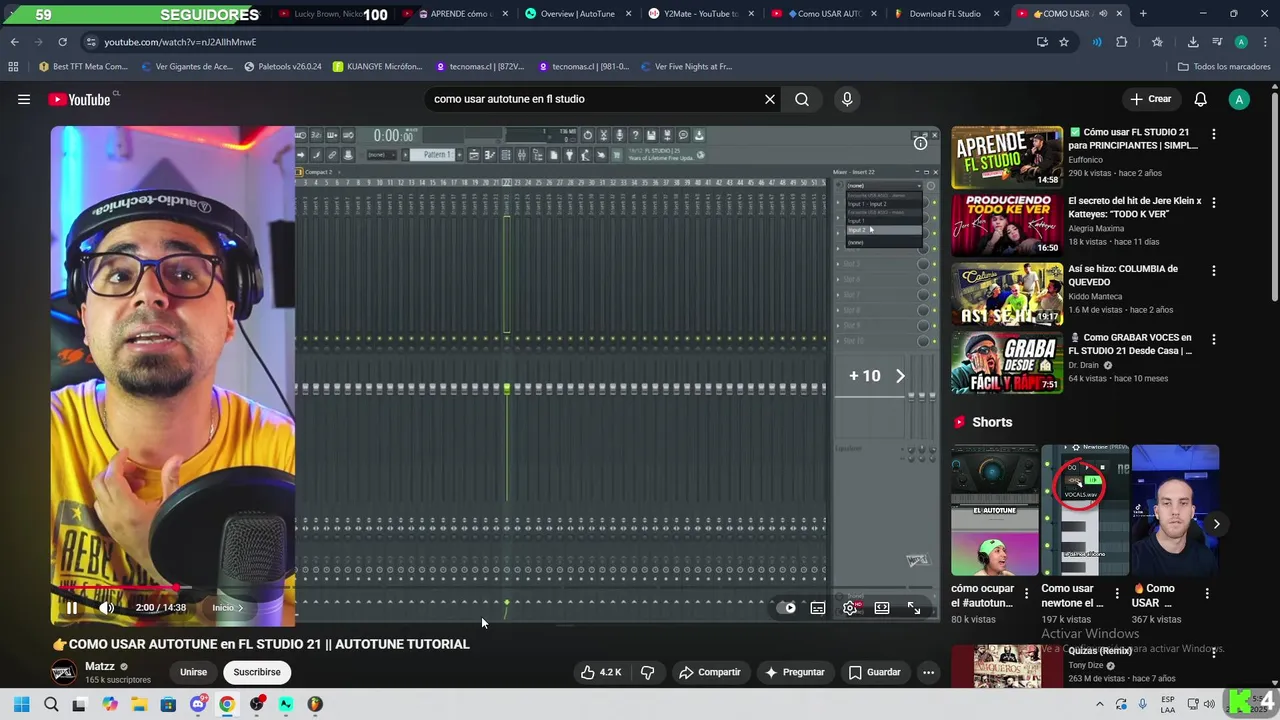Click the YouTube page scrollbar
The width and height of the screenshot is (1280, 720).
point(1274,198)
